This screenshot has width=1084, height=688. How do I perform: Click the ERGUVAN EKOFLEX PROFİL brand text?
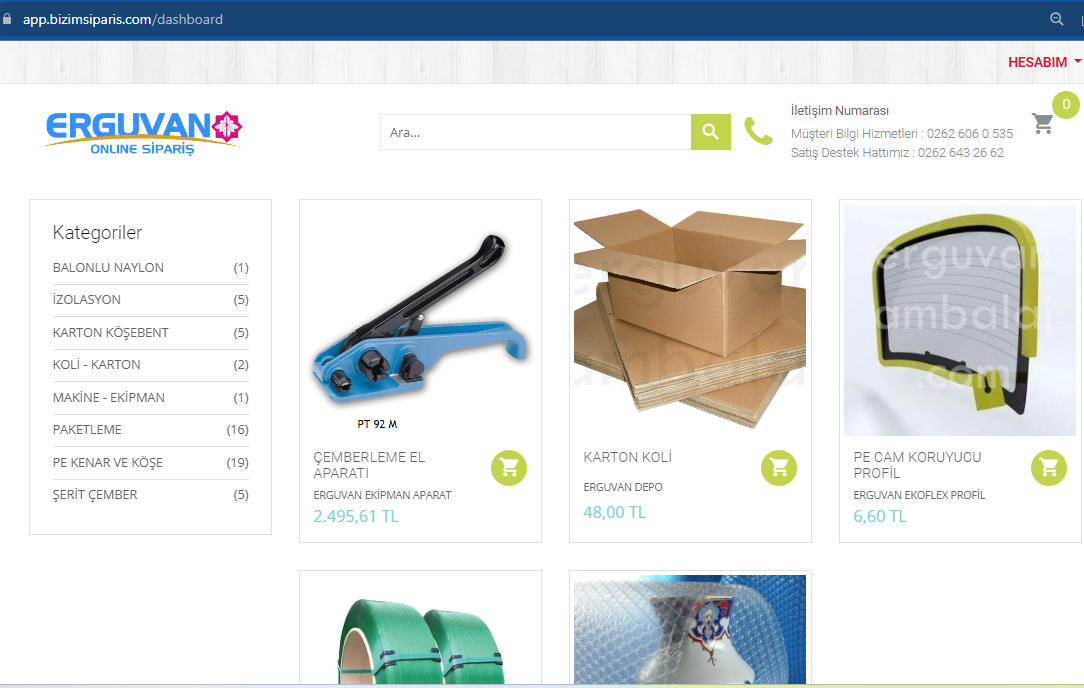919,495
